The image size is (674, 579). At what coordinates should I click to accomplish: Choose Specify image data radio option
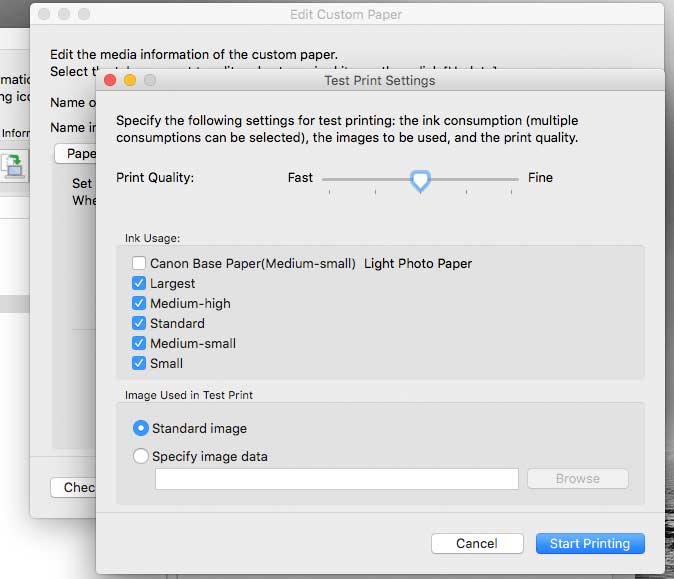point(141,456)
